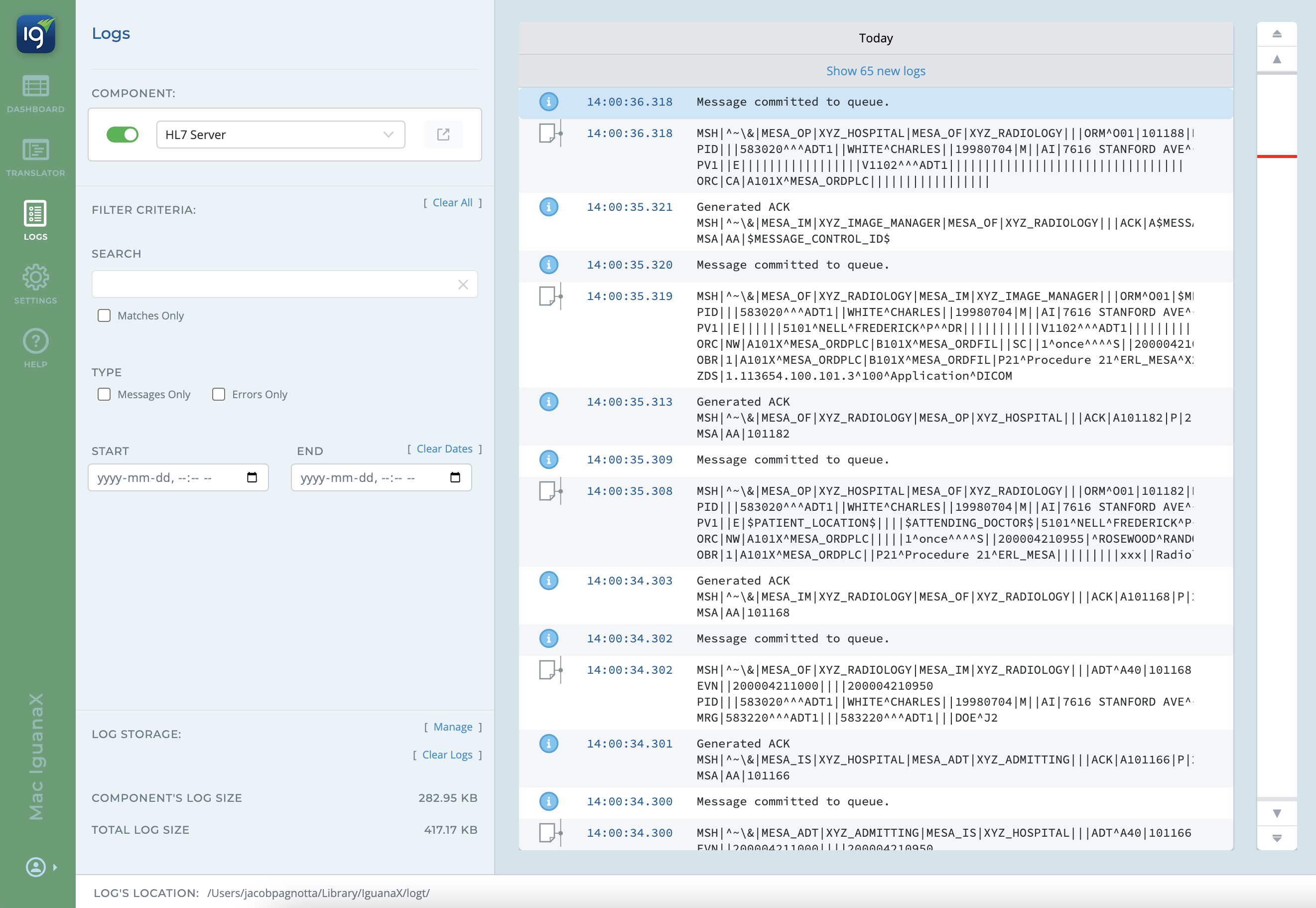
Task: Open the user account menu icon
Action: pos(36,867)
